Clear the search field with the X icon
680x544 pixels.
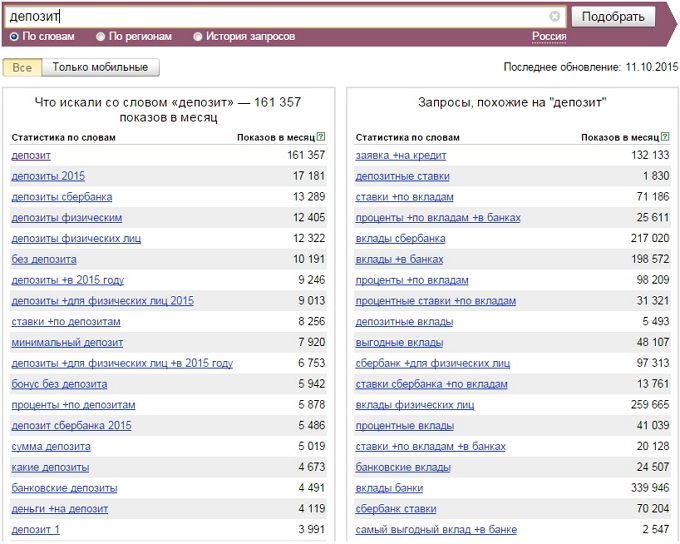point(555,16)
